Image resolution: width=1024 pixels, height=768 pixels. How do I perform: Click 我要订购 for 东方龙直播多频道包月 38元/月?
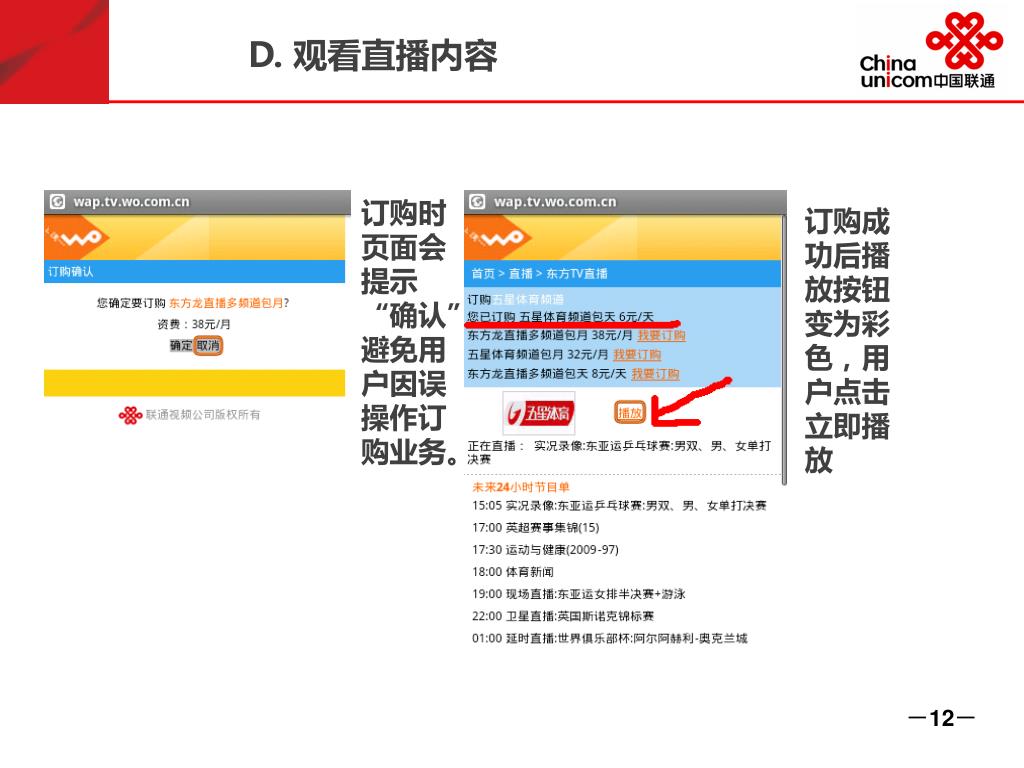[661, 336]
